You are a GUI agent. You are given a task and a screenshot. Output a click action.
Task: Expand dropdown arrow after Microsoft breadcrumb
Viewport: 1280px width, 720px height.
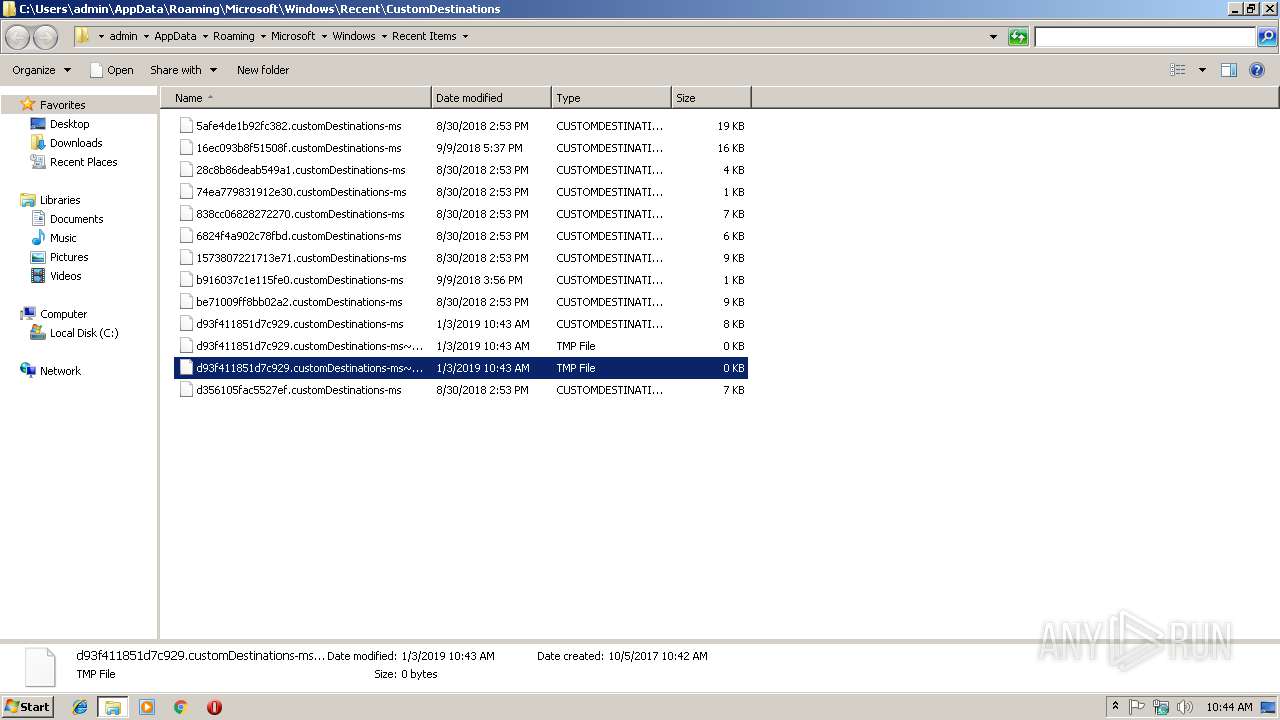pyautogui.click(x=323, y=37)
